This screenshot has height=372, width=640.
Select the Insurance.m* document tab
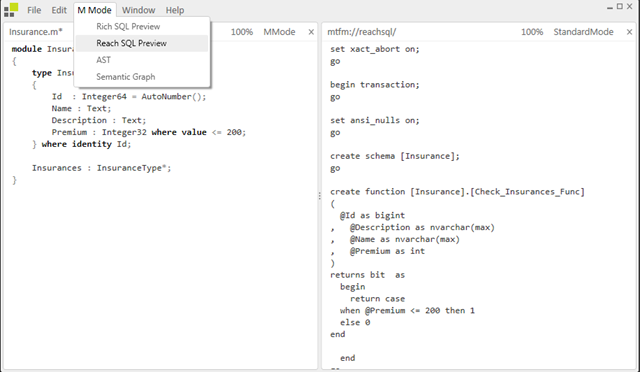tap(36, 32)
